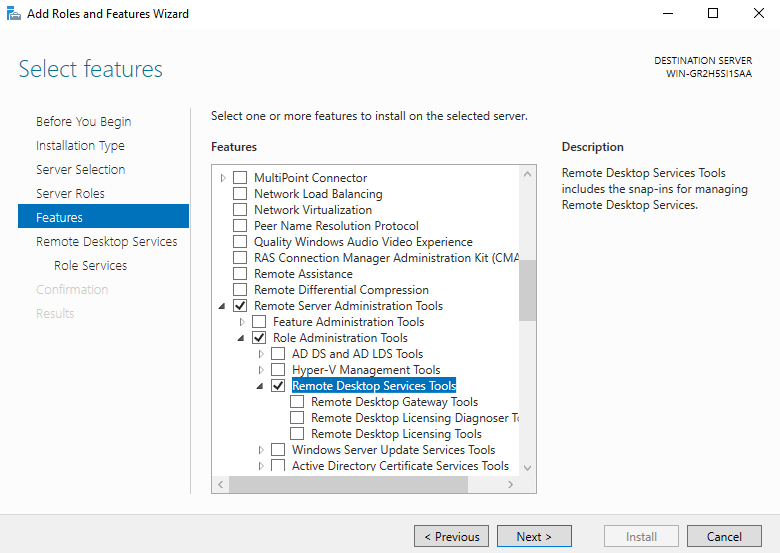The height and width of the screenshot is (553, 780).
Task: Click the features list scroll down arrow
Action: [527, 468]
